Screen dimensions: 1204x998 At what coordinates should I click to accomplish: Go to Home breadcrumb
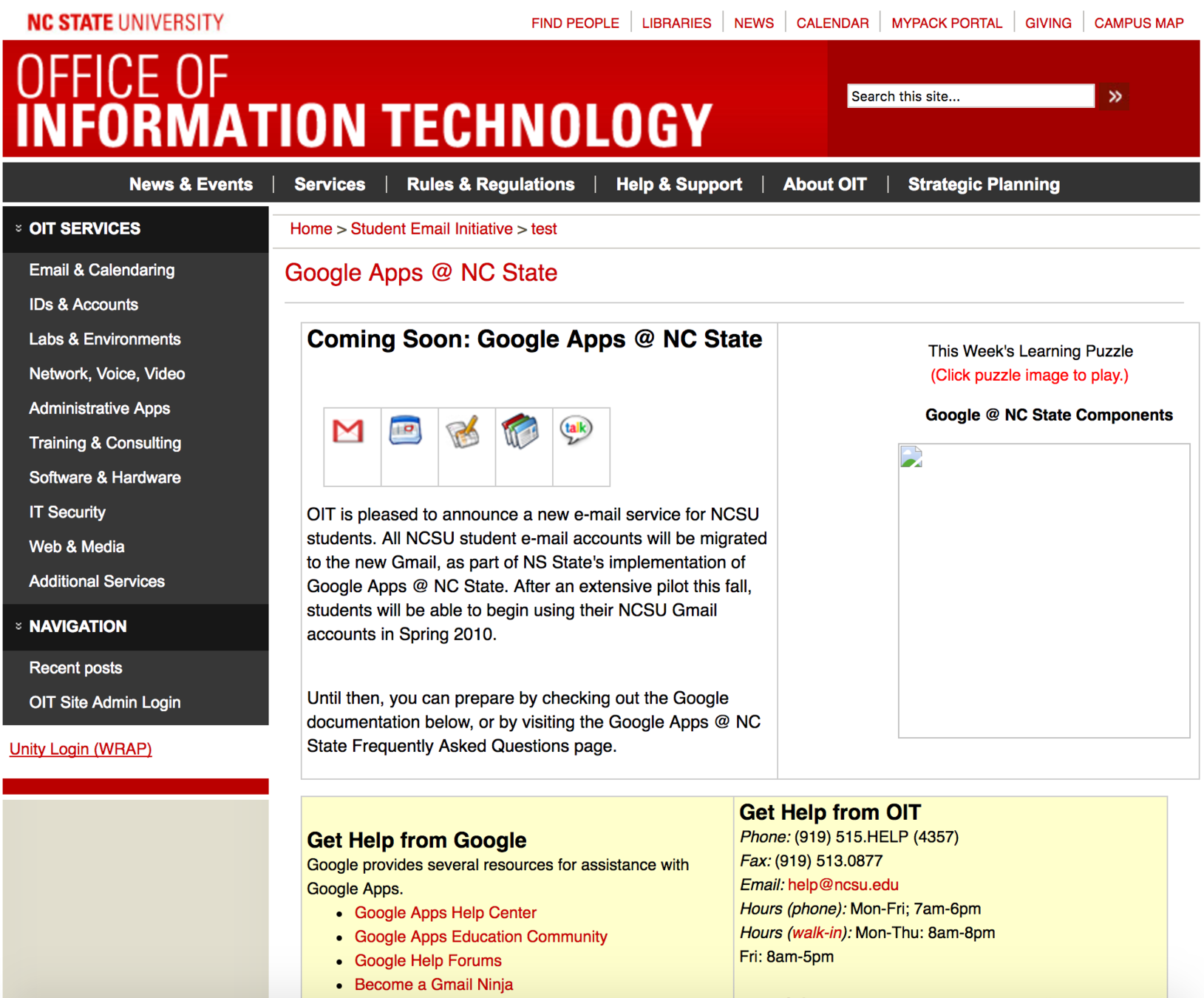click(311, 229)
